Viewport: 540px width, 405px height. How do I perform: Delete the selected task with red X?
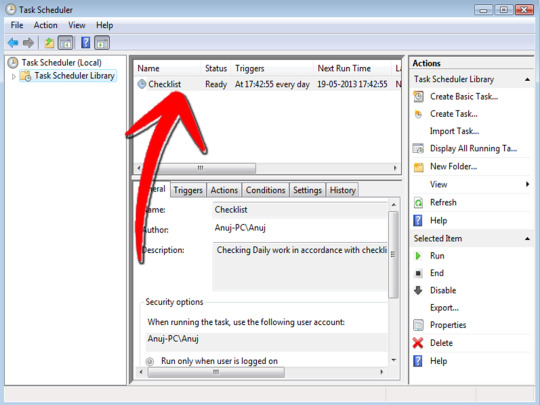(x=441, y=343)
